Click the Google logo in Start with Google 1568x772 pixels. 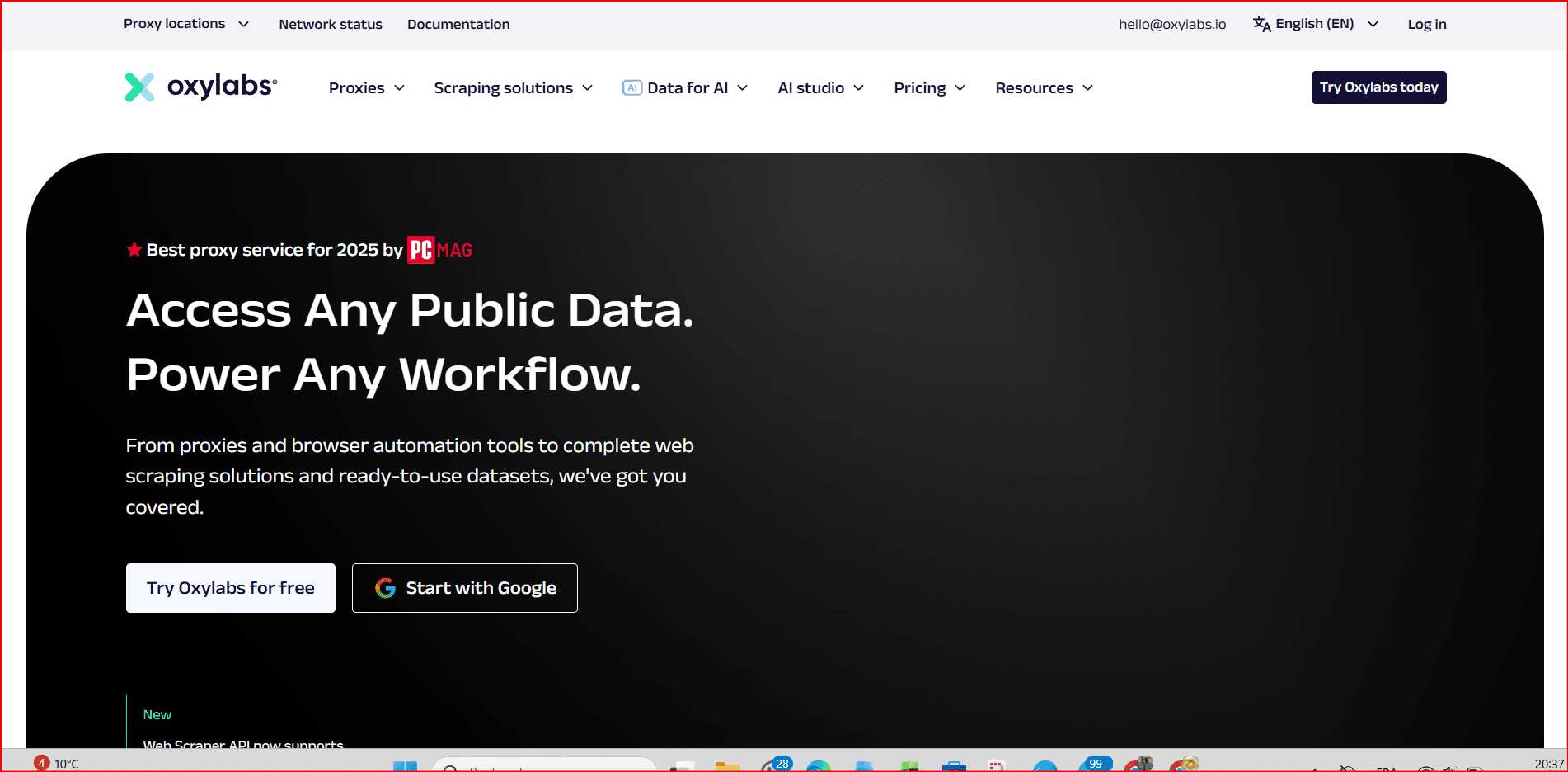pyautogui.click(x=385, y=588)
